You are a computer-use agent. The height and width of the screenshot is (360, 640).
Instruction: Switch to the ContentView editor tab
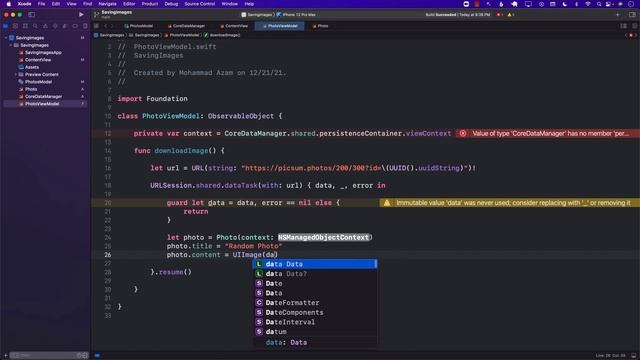pyautogui.click(x=234, y=26)
